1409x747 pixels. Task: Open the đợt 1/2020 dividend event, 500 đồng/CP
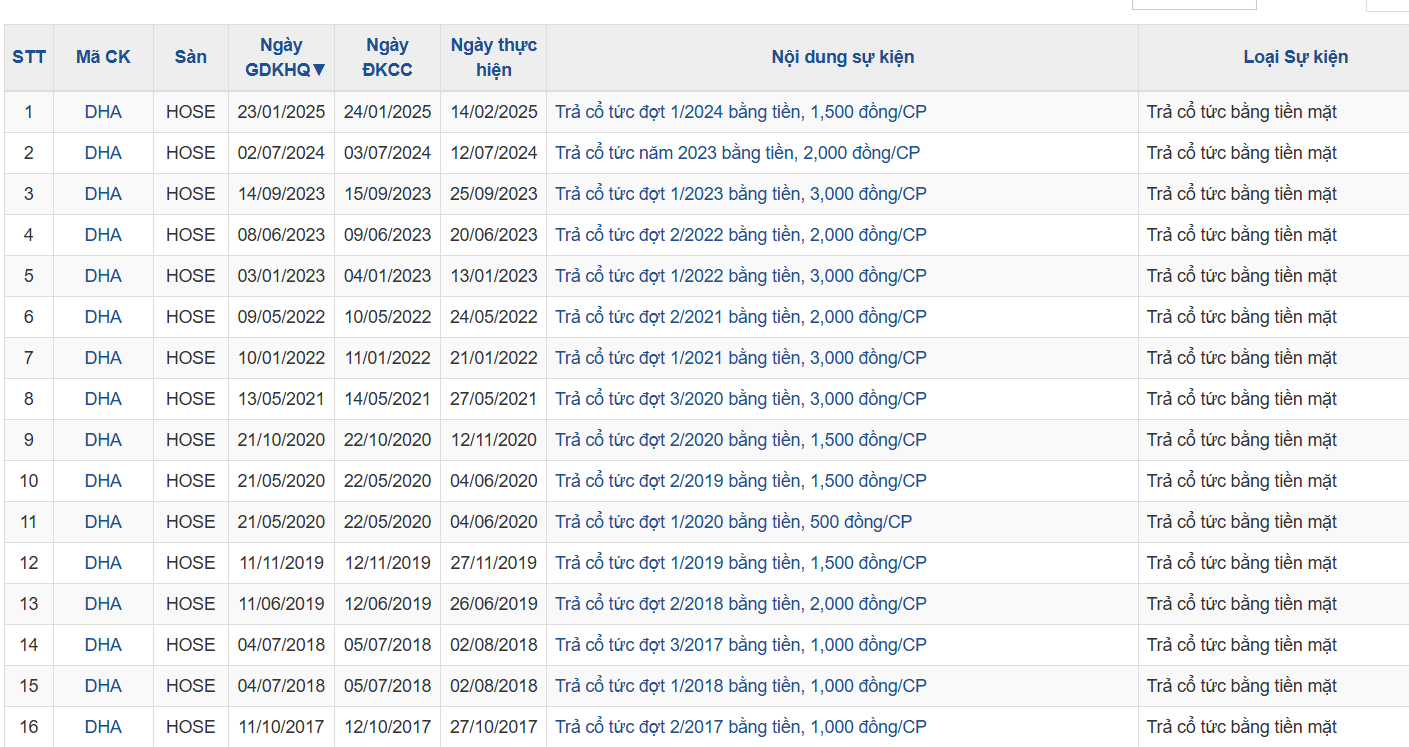coord(733,522)
